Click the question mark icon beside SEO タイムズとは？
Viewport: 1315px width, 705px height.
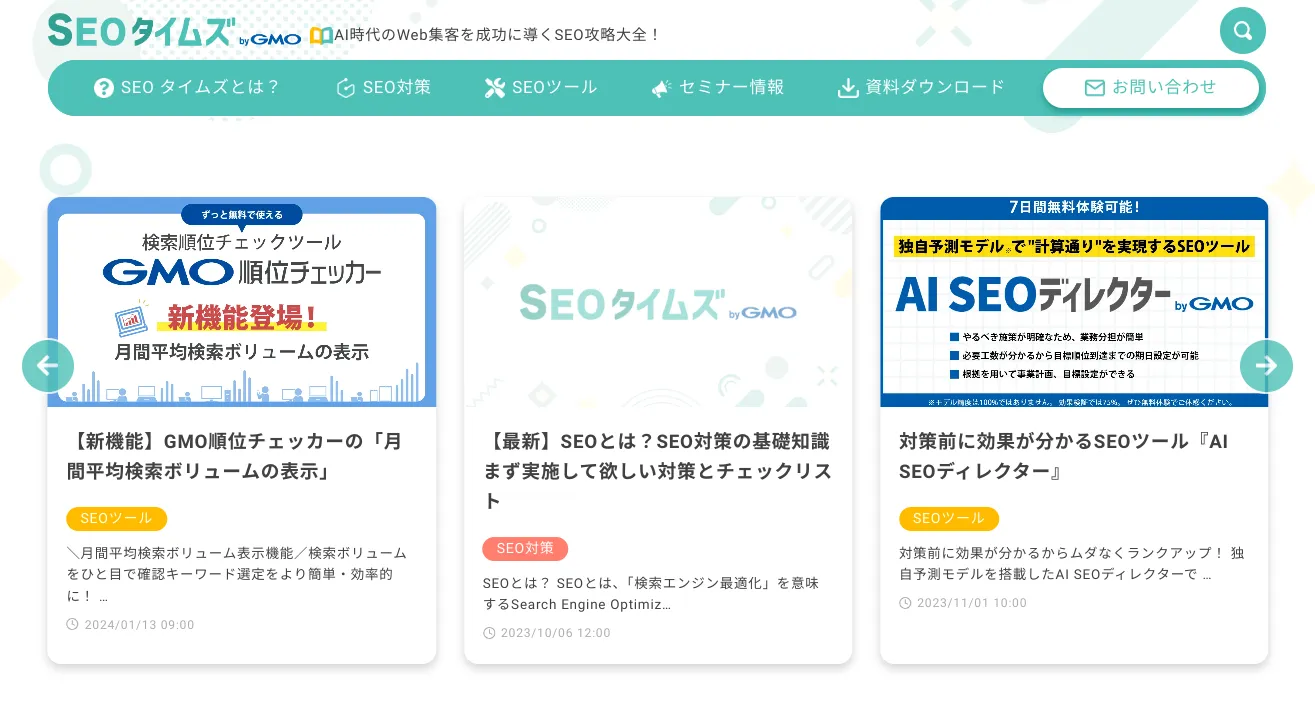click(x=106, y=87)
